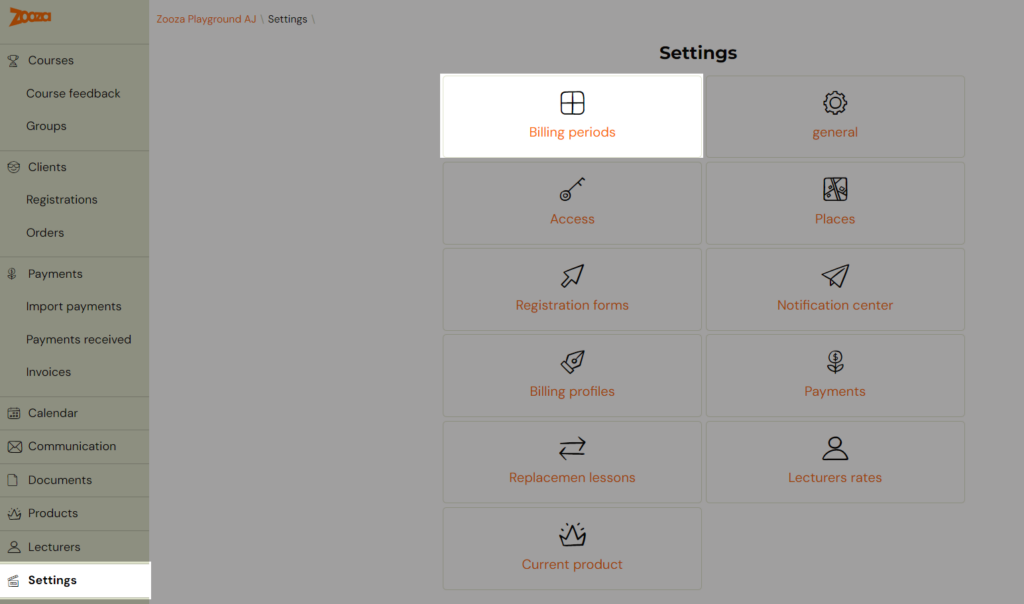
Task: Open the Lecturers rates person icon
Action: tap(835, 448)
